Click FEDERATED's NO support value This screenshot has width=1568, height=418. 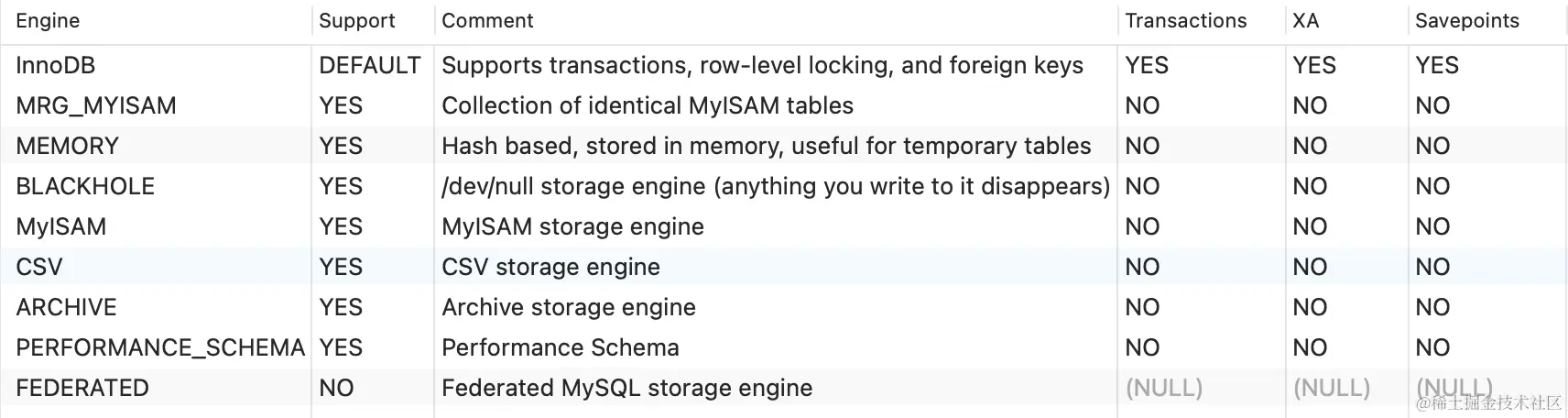[336, 388]
